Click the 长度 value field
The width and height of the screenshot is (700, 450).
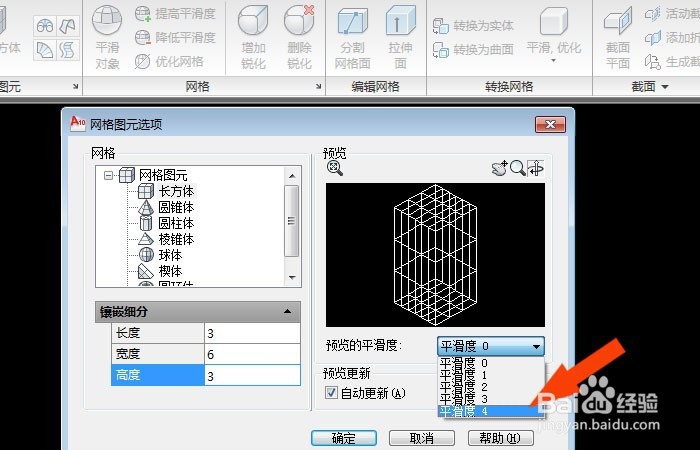coord(253,333)
